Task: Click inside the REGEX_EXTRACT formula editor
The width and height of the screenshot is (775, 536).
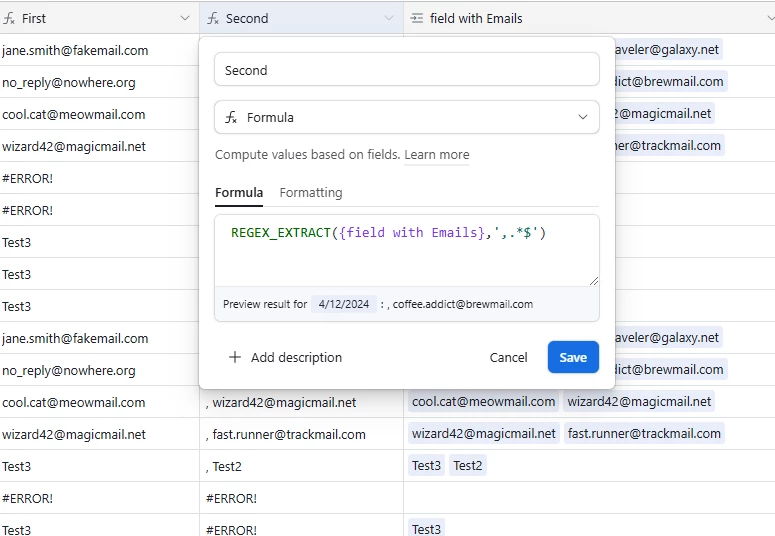Action: [x=407, y=250]
